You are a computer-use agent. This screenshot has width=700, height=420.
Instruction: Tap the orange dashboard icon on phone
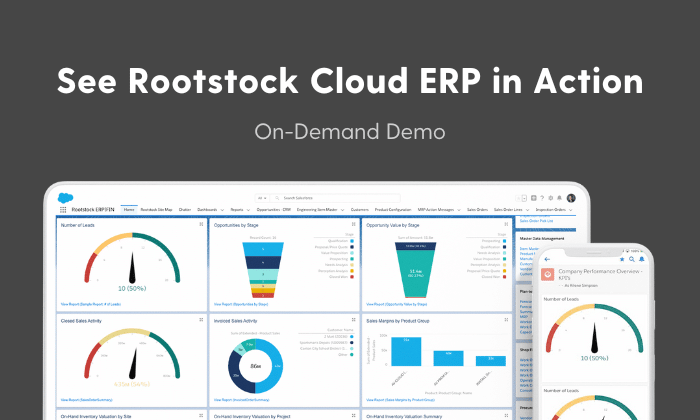(x=548, y=274)
